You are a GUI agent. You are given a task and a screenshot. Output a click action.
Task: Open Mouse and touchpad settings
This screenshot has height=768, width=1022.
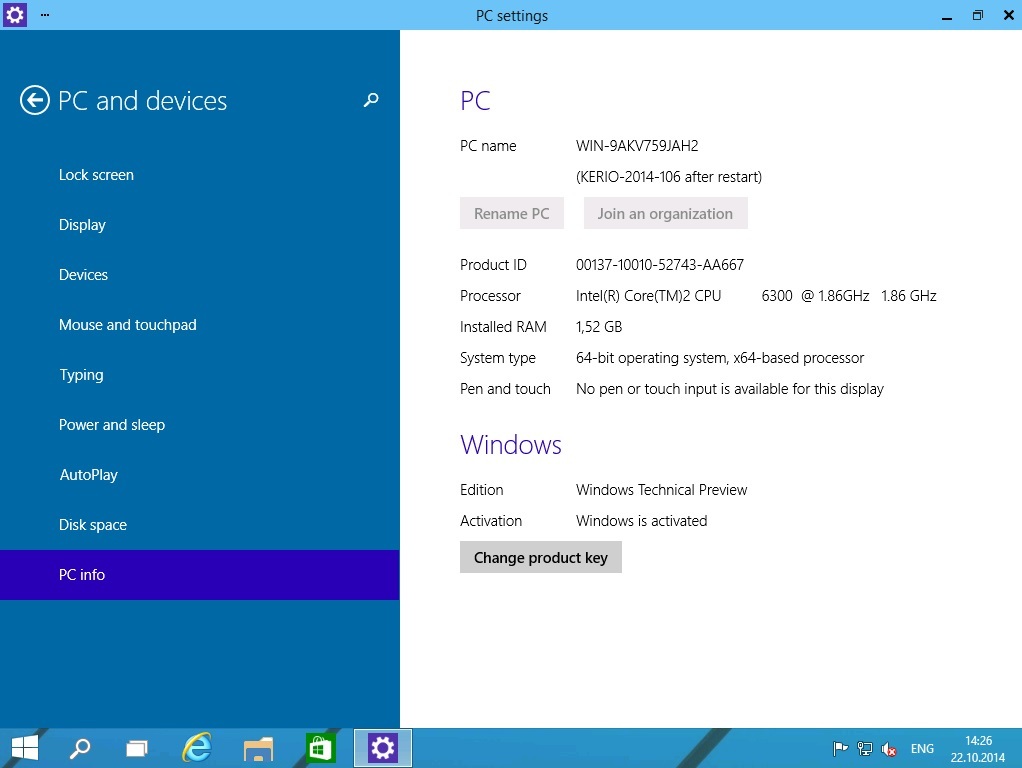pyautogui.click(x=127, y=325)
